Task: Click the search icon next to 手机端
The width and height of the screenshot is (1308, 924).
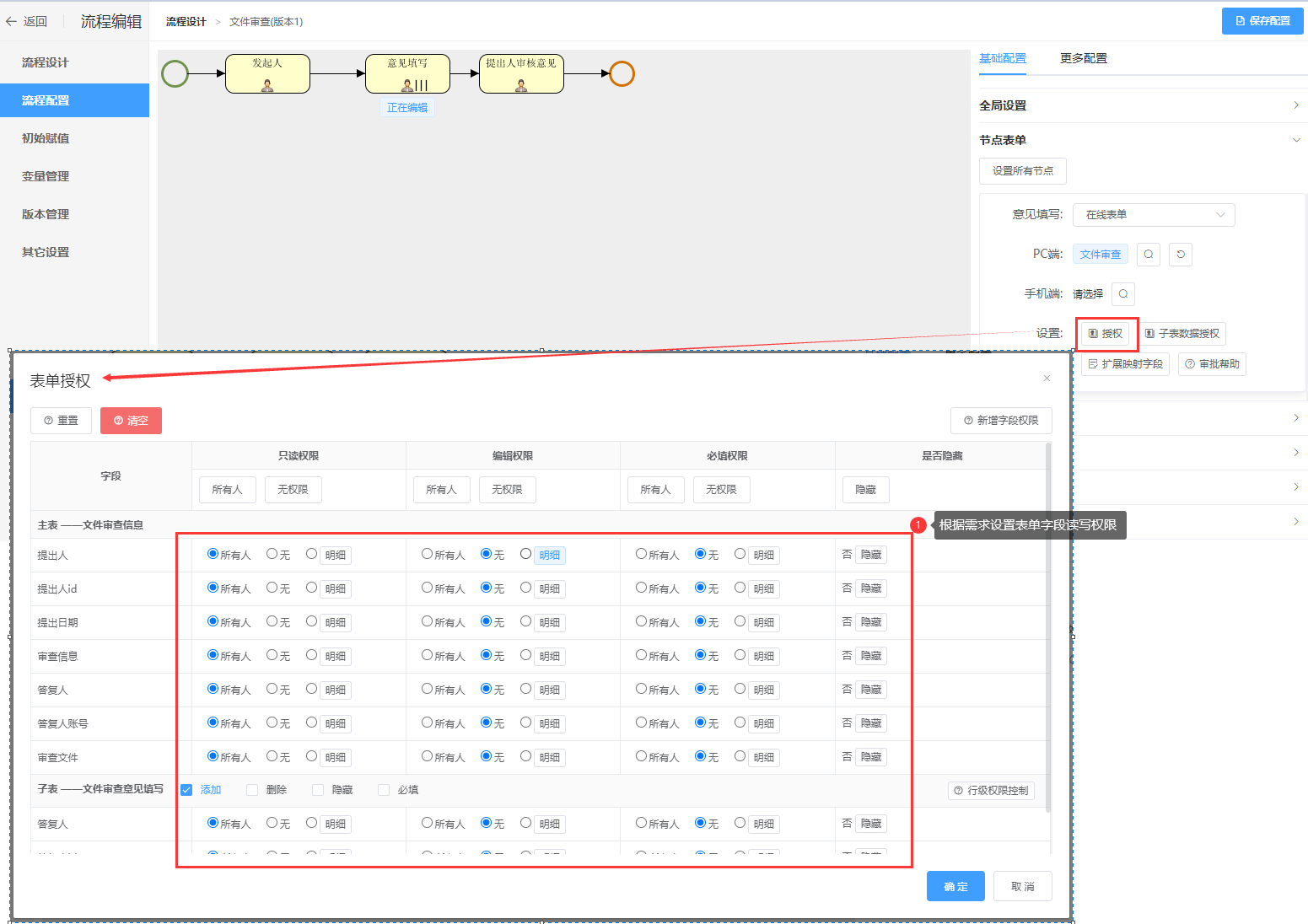Action: (x=1122, y=294)
